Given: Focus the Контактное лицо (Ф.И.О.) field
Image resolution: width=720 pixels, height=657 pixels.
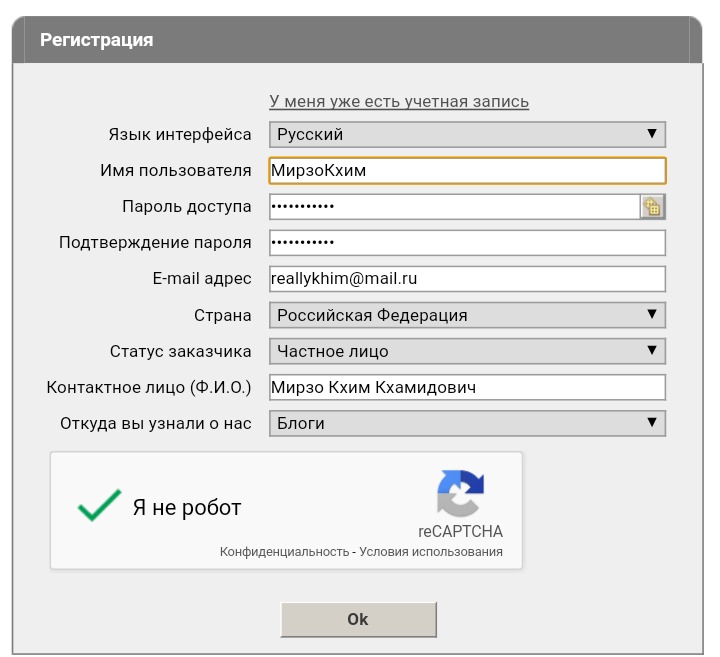Looking at the screenshot, I should pyautogui.click(x=467, y=387).
